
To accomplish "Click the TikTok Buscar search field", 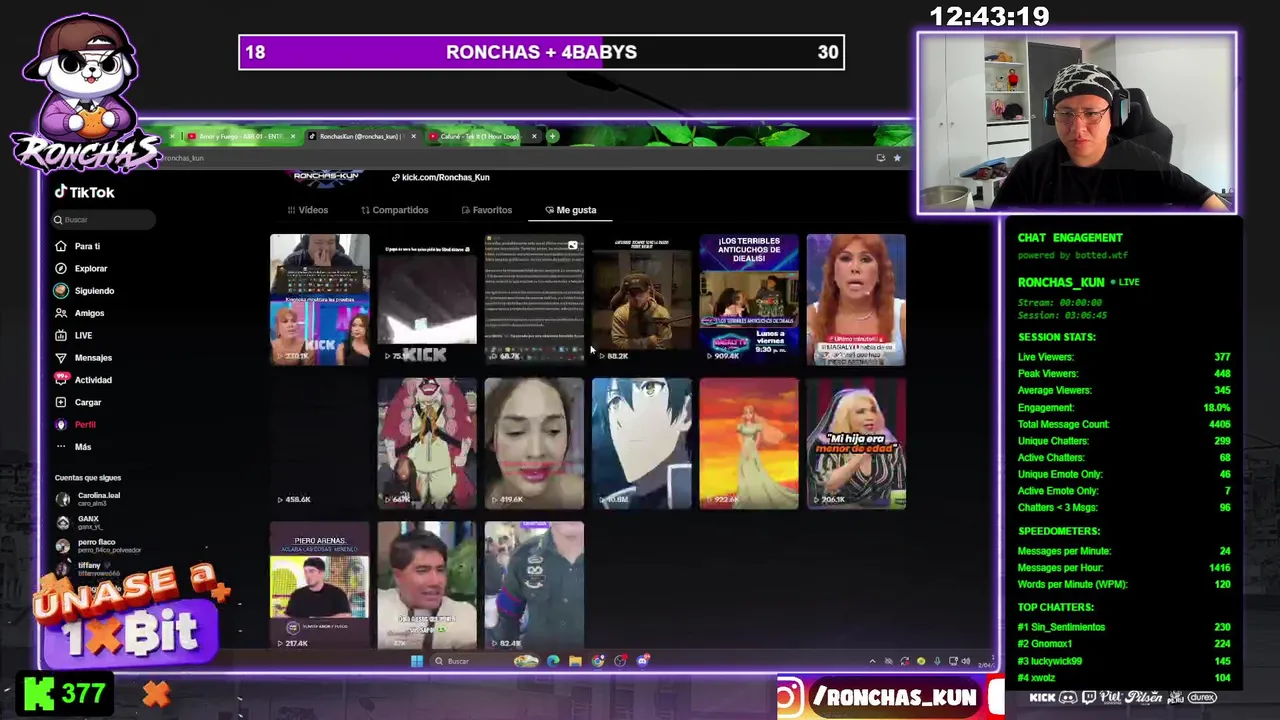I will click(x=104, y=219).
